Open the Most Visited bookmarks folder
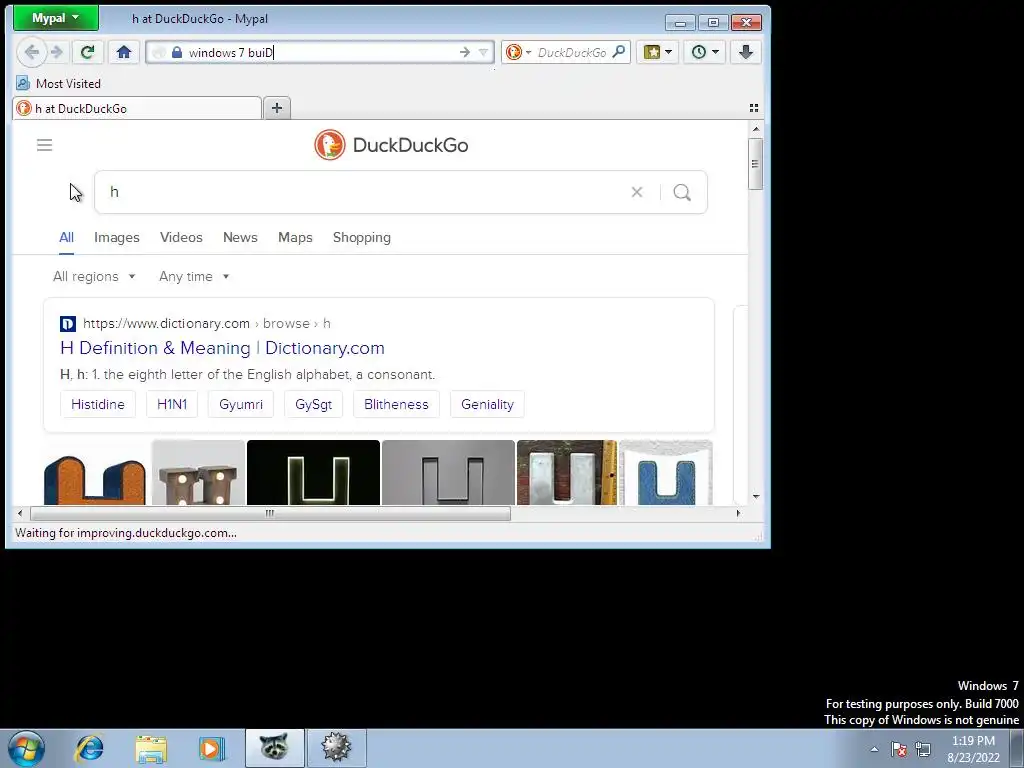The width and height of the screenshot is (1024, 768). 59,84
